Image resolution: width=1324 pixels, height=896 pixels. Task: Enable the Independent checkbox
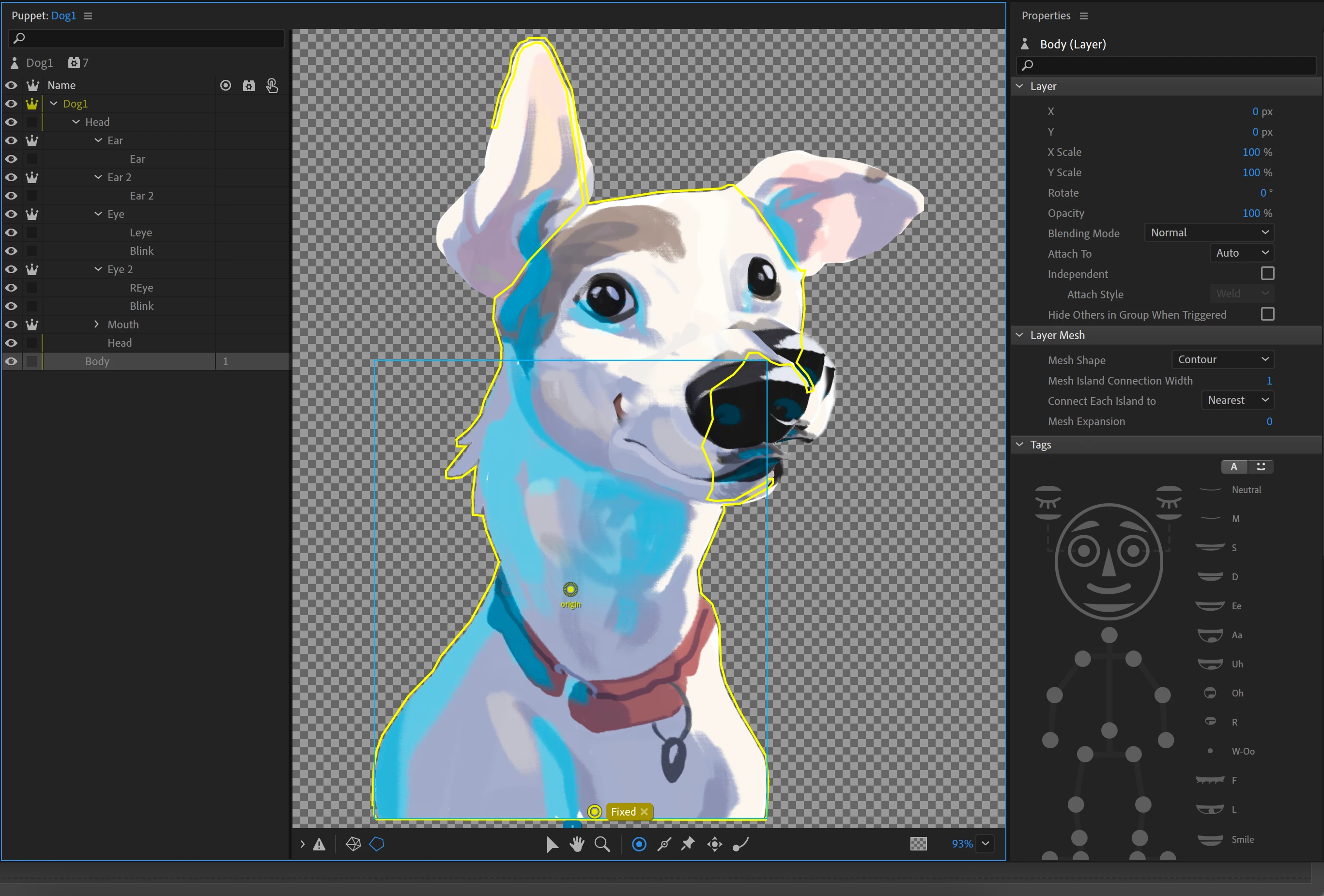click(1267, 274)
